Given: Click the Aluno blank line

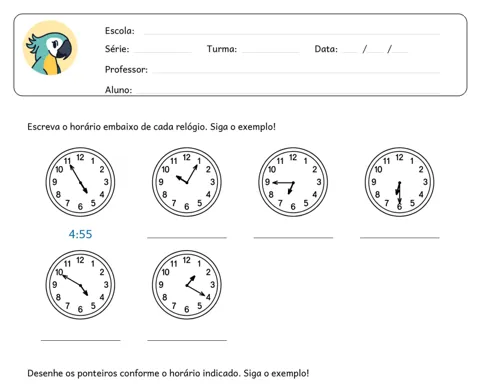Looking at the screenshot, I should tap(288, 92).
